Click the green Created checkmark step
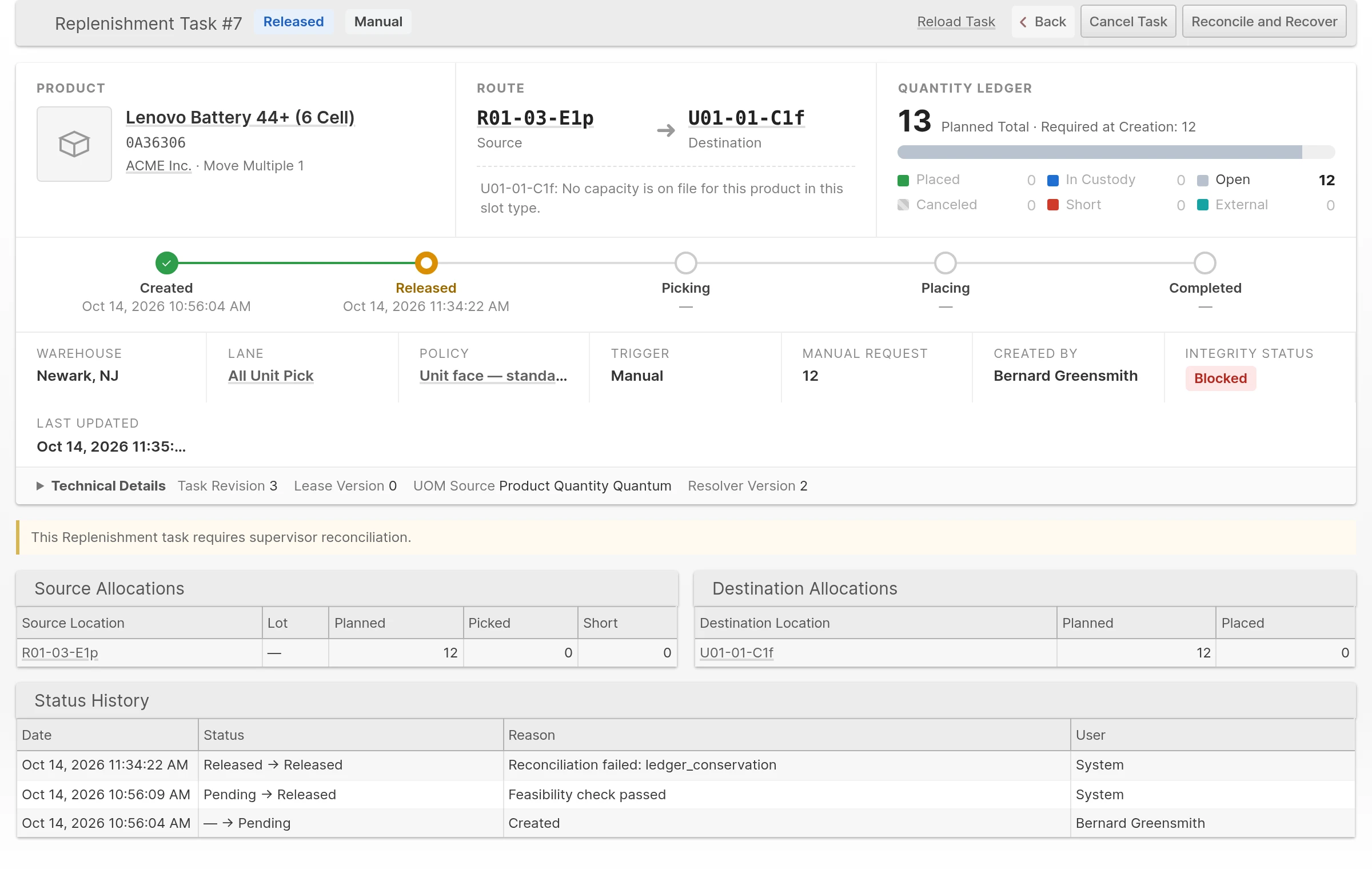The width and height of the screenshot is (1372, 877). (x=166, y=263)
